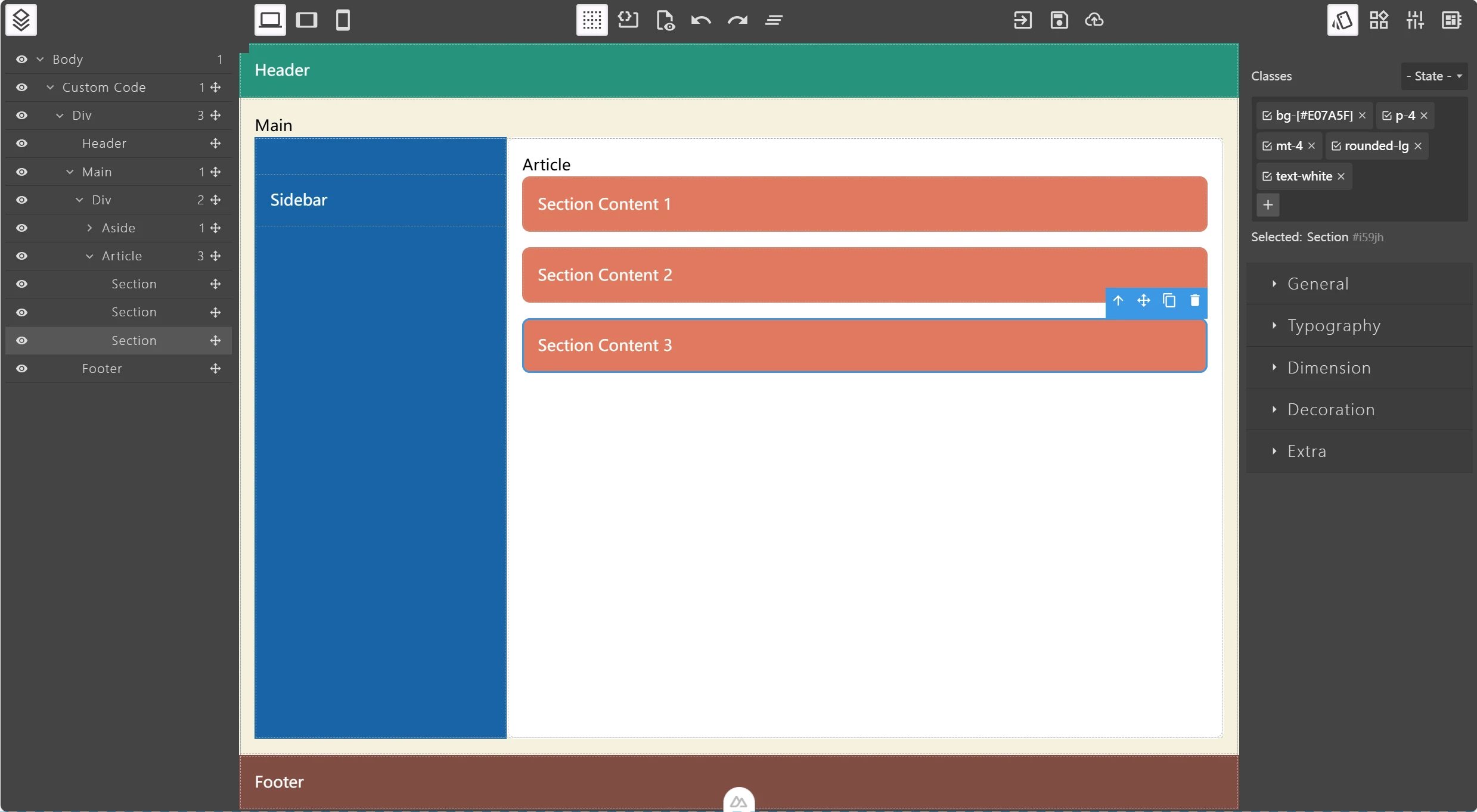This screenshot has height=812, width=1477.
Task: Expand the Decoration style section
Action: [1359, 409]
